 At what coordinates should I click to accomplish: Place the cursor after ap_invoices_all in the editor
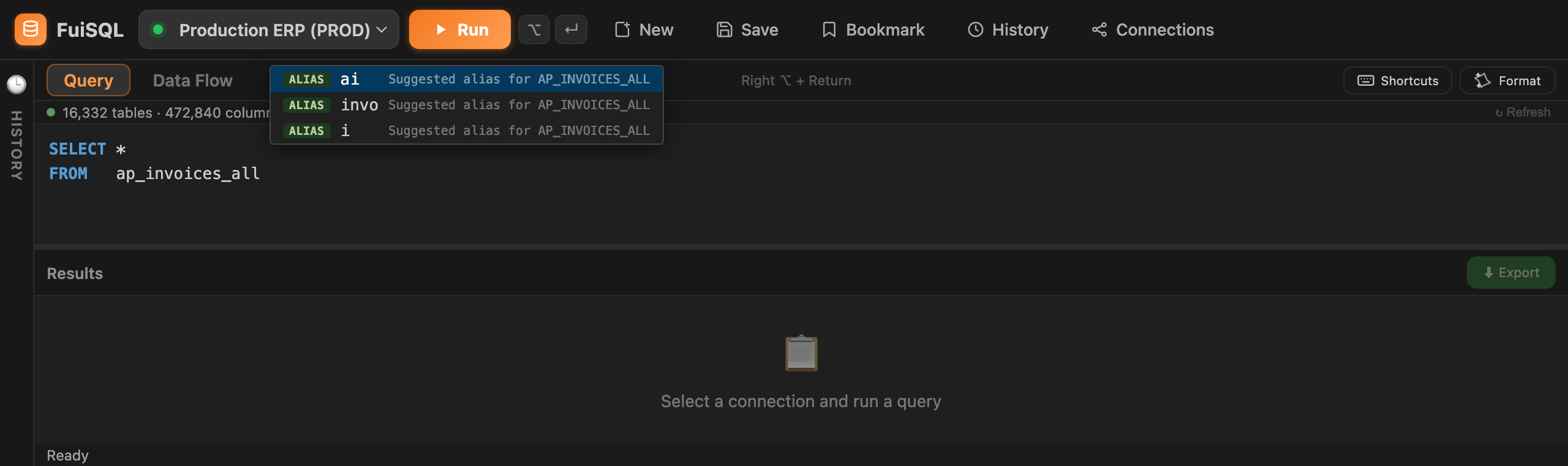pyautogui.click(x=262, y=174)
